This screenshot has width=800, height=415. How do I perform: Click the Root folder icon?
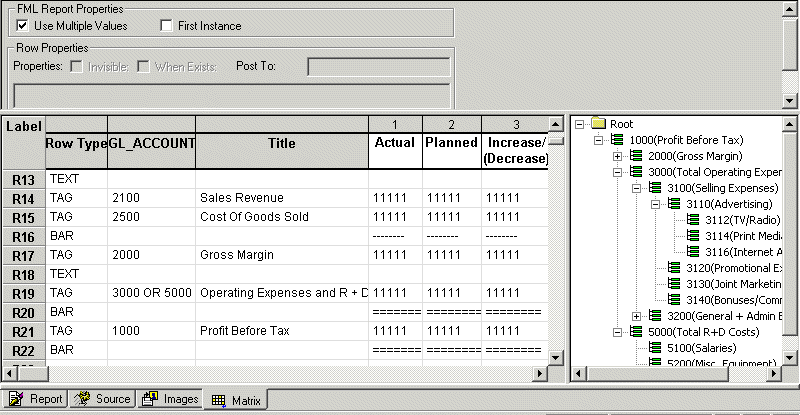(x=598, y=124)
